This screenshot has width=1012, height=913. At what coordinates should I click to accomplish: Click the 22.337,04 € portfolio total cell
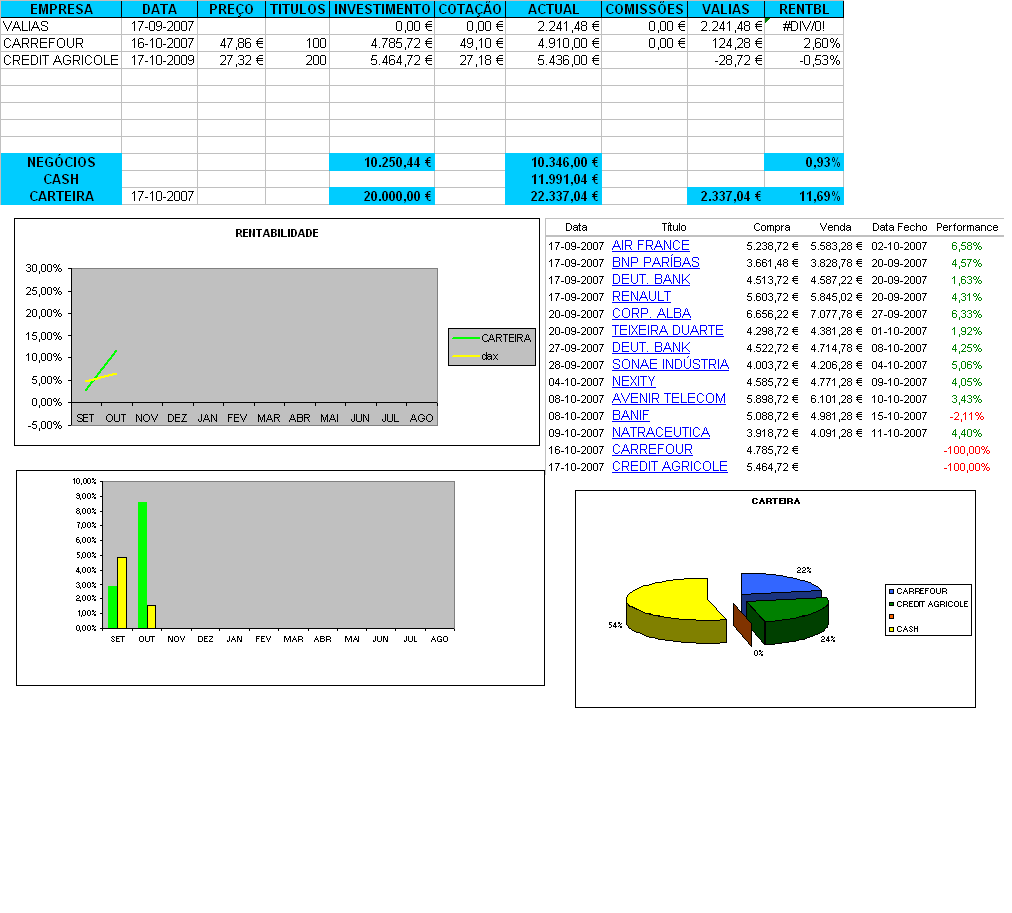click(554, 196)
